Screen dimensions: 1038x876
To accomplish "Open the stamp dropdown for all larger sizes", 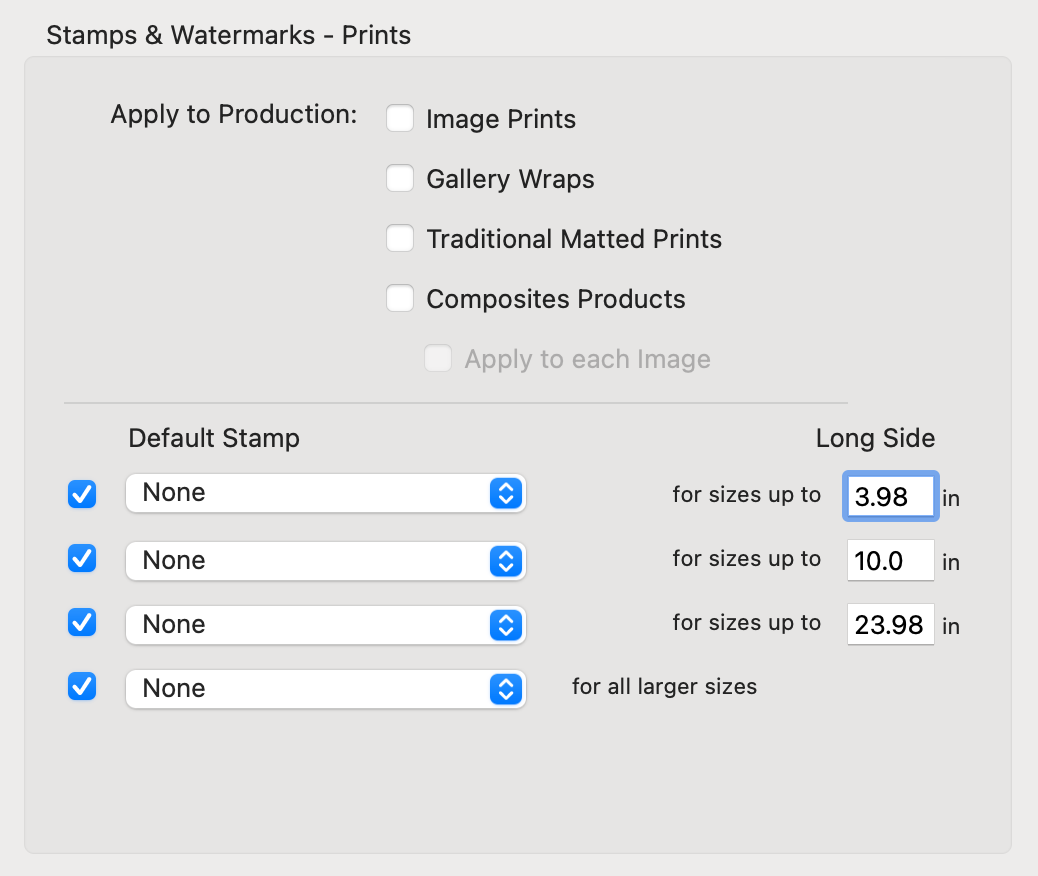I will [x=325, y=689].
